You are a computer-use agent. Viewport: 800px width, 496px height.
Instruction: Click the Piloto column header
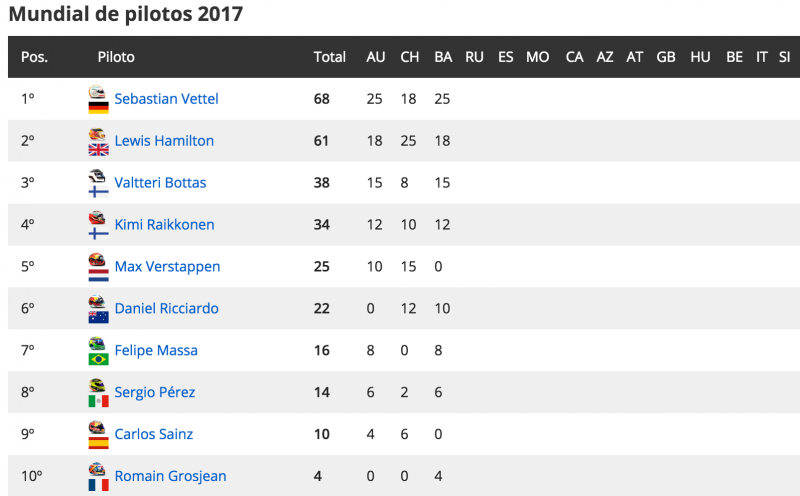pos(116,57)
